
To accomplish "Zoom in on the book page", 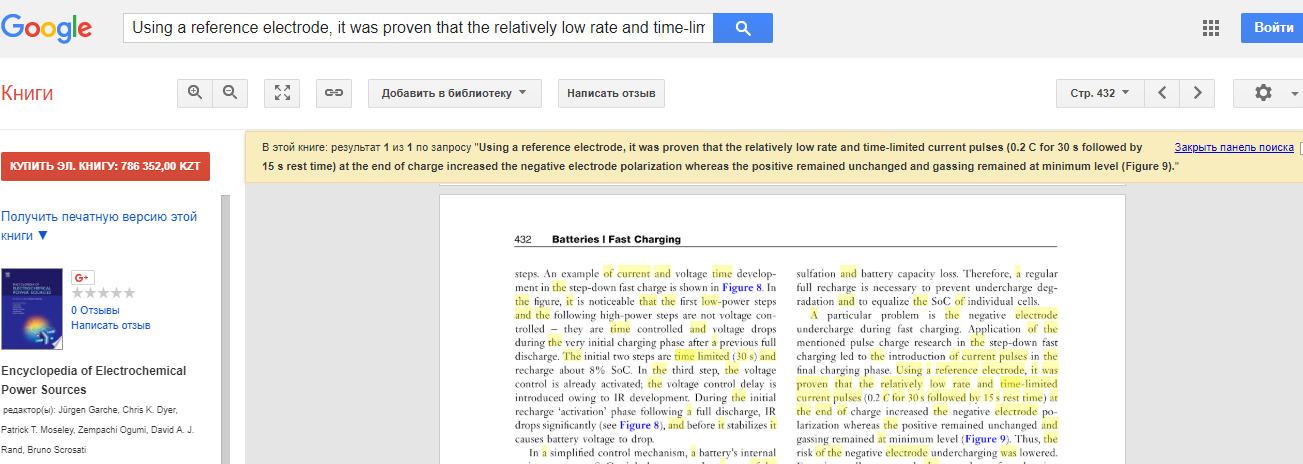I will pyautogui.click(x=195, y=93).
